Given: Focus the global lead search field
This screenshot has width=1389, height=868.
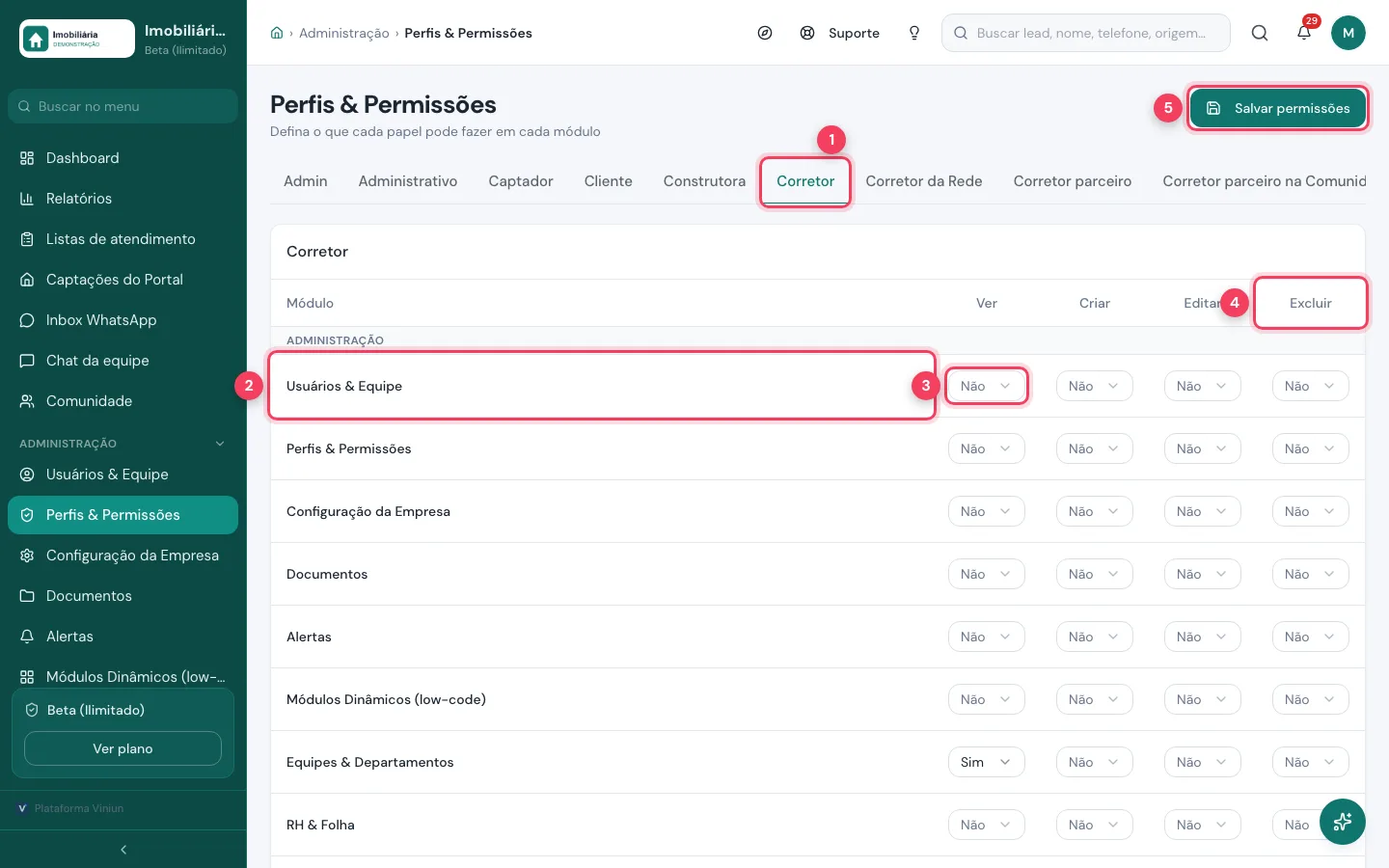Looking at the screenshot, I should [x=1086, y=33].
